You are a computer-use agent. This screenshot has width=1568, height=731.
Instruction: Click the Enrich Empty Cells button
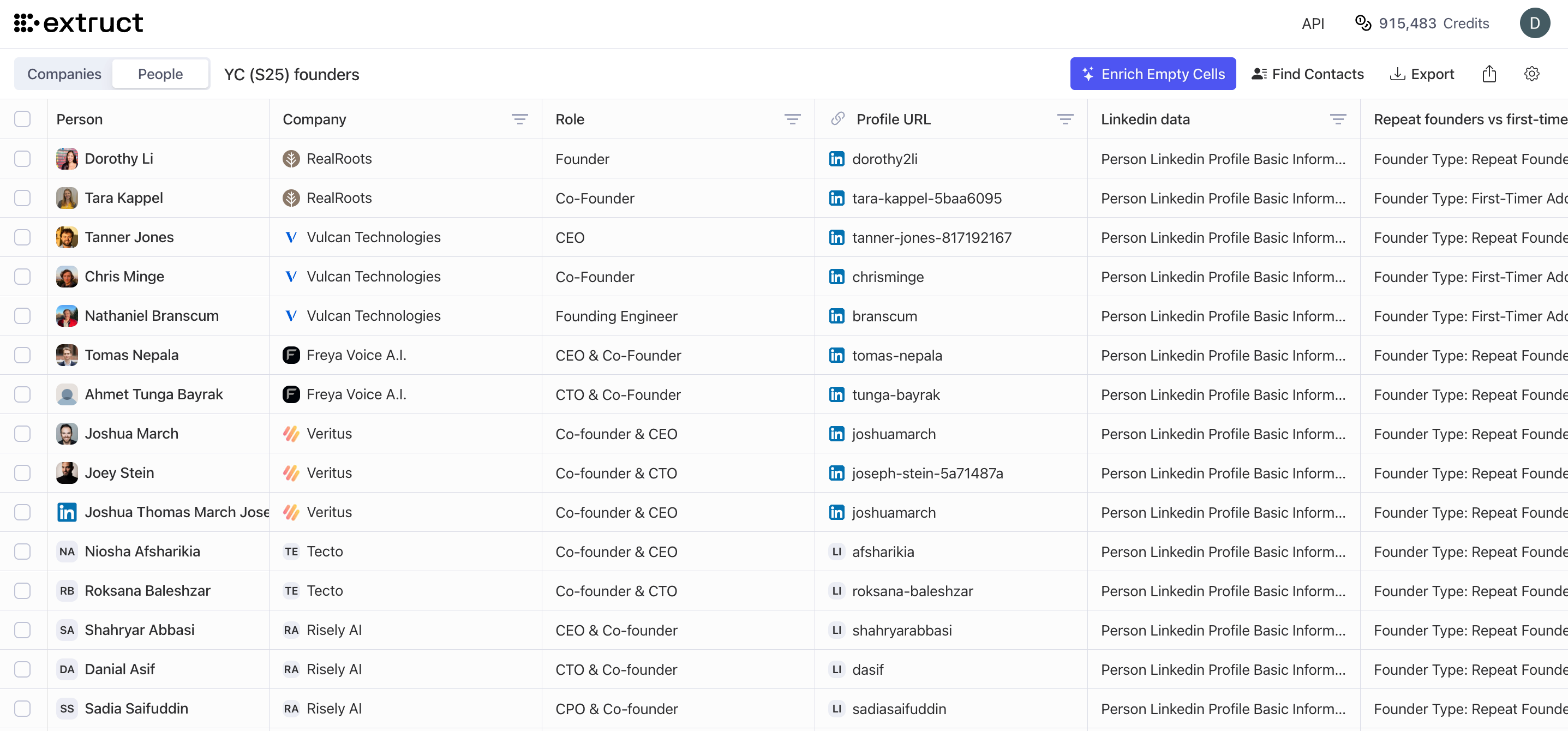1153,74
